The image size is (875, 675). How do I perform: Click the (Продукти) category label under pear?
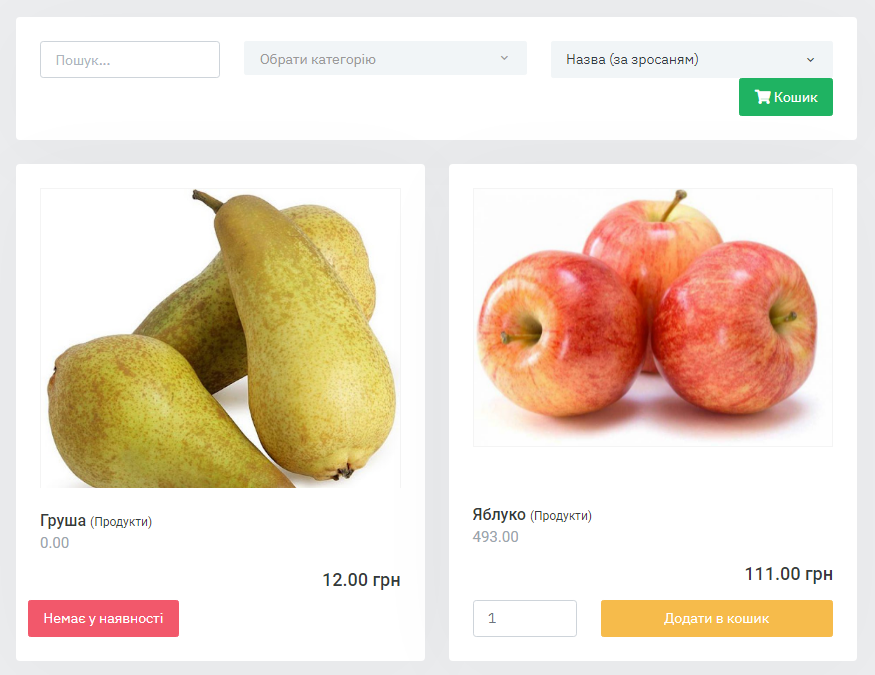(121, 522)
